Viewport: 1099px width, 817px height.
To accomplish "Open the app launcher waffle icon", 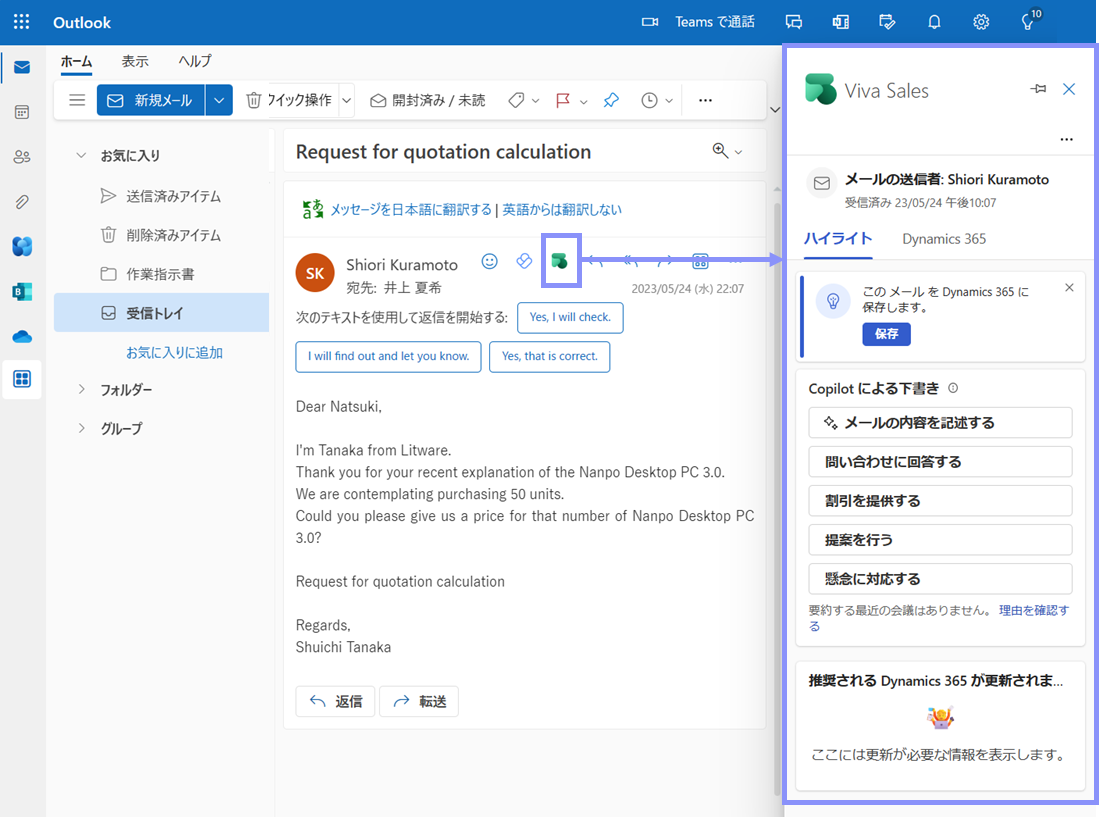I will [22, 22].
